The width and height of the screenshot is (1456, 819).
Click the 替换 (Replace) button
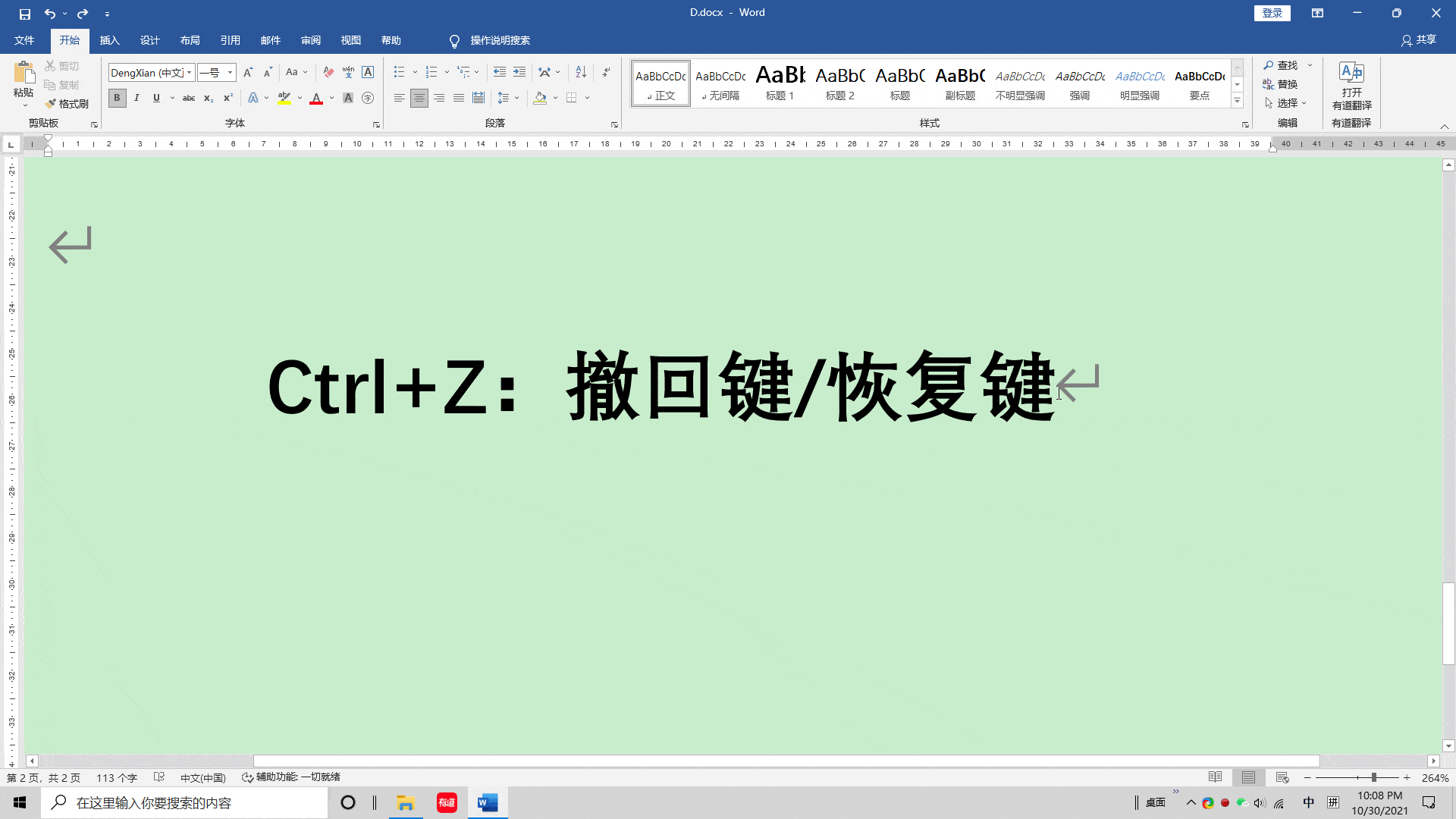(x=1280, y=84)
